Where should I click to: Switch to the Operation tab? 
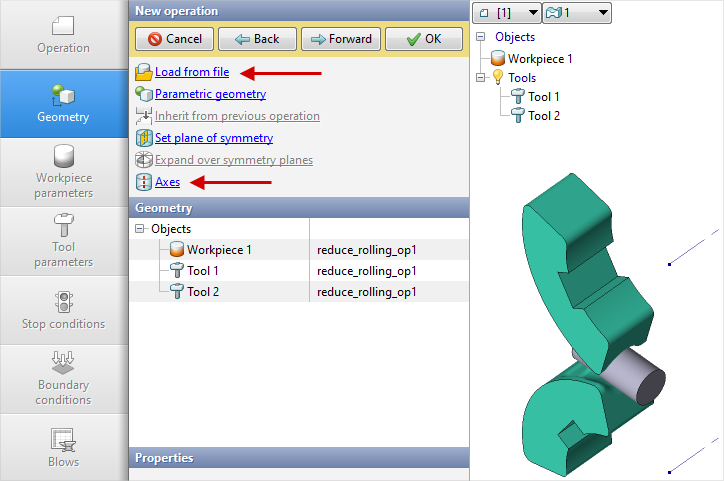pos(64,35)
